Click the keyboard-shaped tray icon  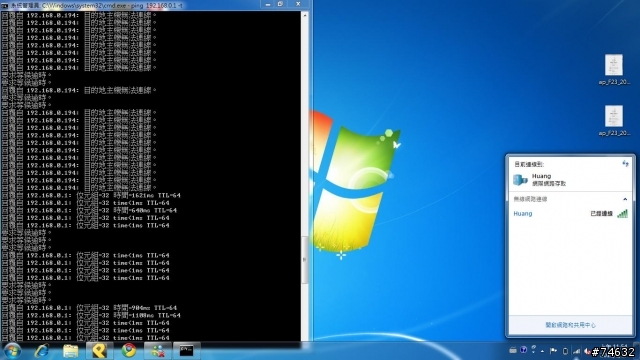tap(513, 350)
